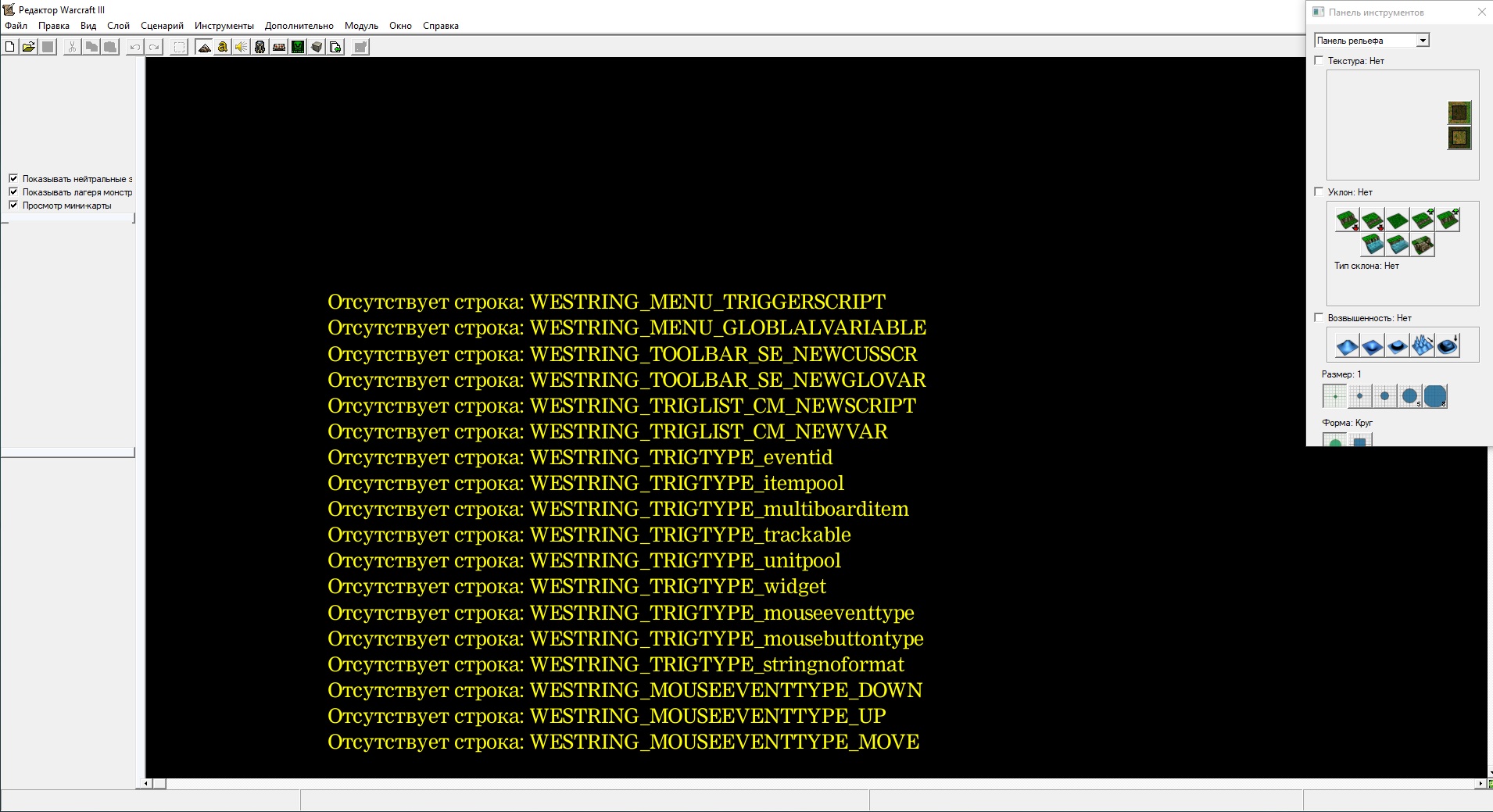Activate the dashed-square selection tool
Viewport: 1493px width, 812px height.
coord(179,47)
